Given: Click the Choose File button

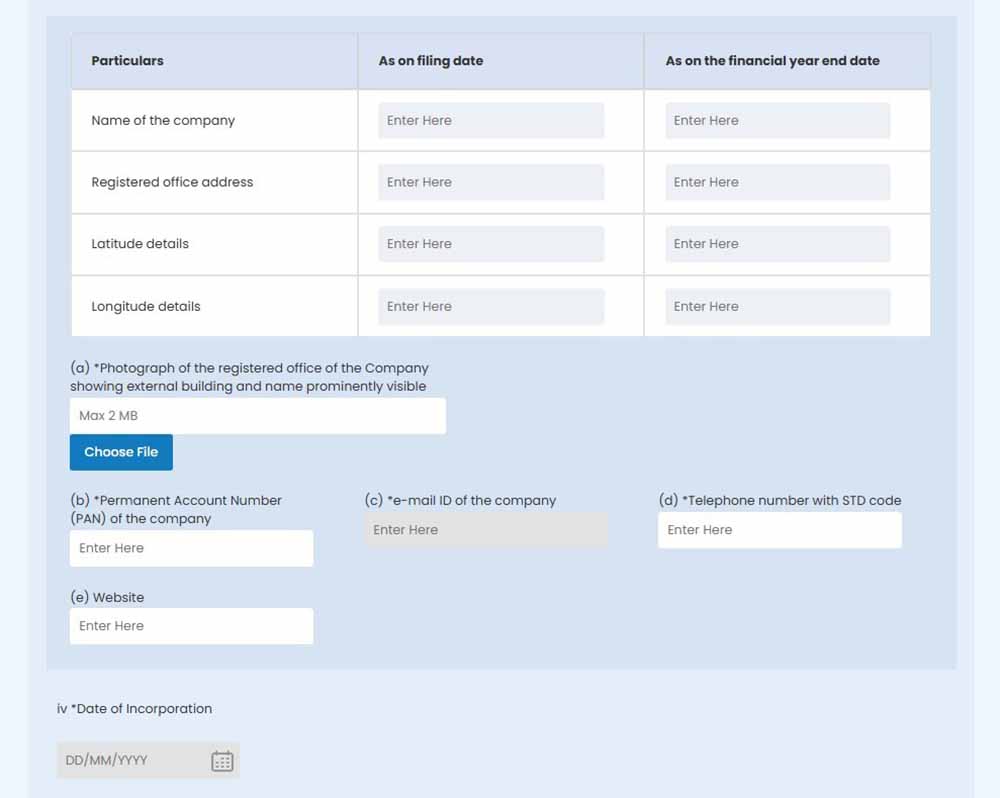Looking at the screenshot, I should pyautogui.click(x=121, y=452).
